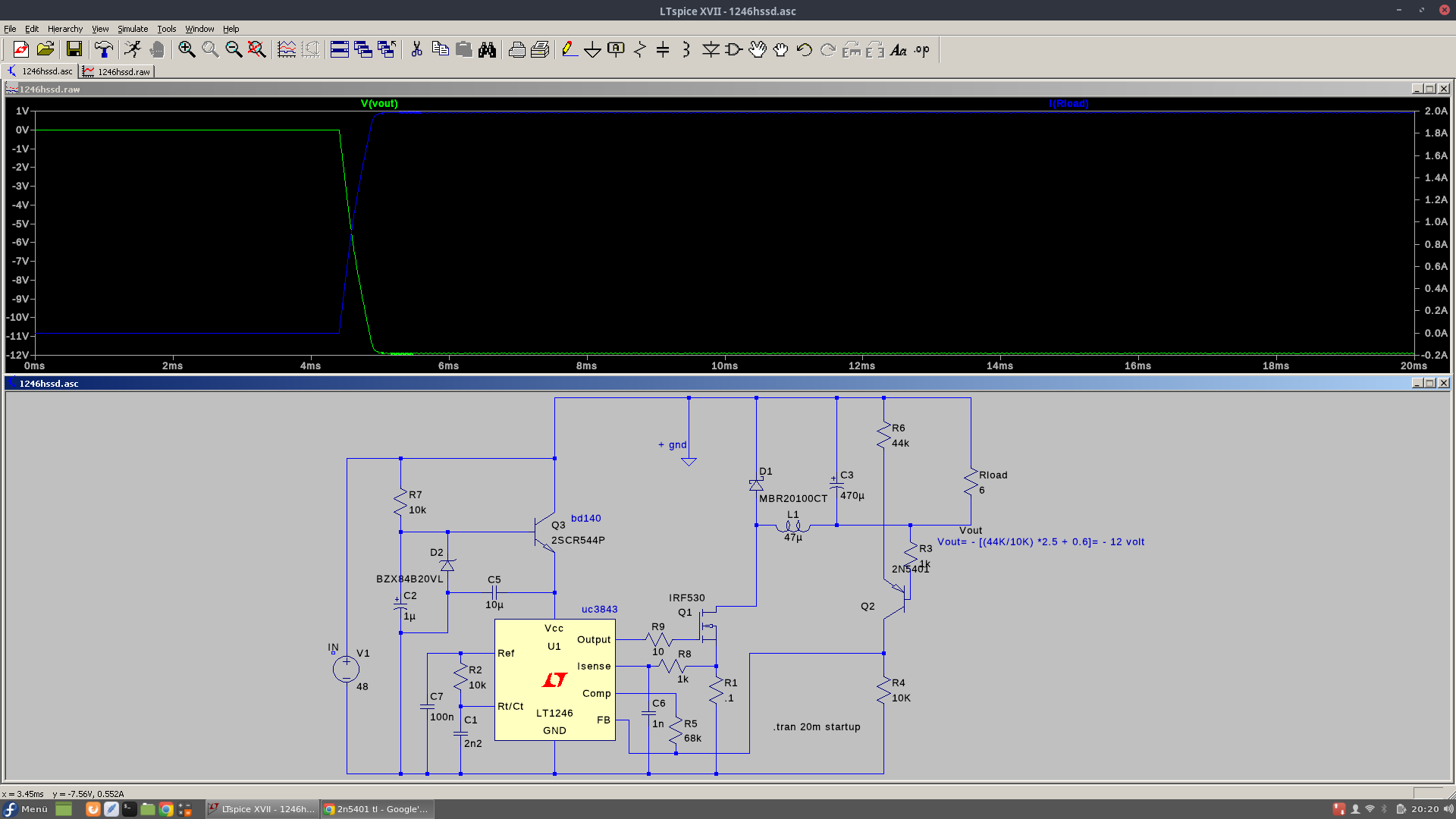Open the Hierarchy menu

point(65,29)
